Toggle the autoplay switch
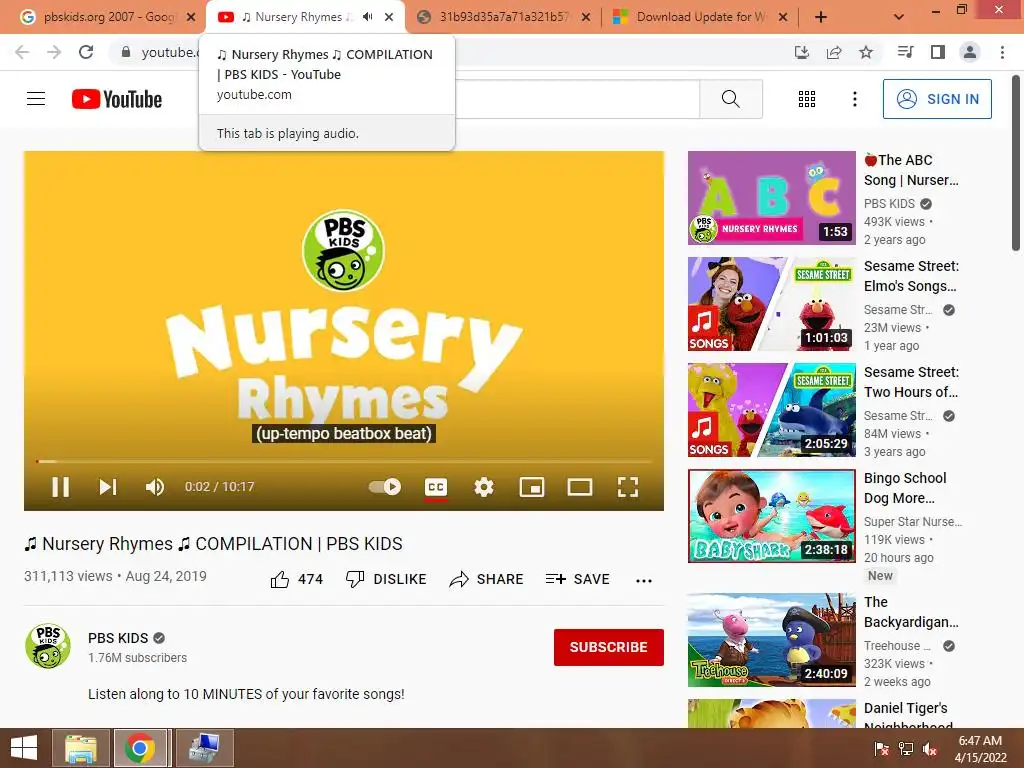This screenshot has height=768, width=1024. [x=385, y=487]
